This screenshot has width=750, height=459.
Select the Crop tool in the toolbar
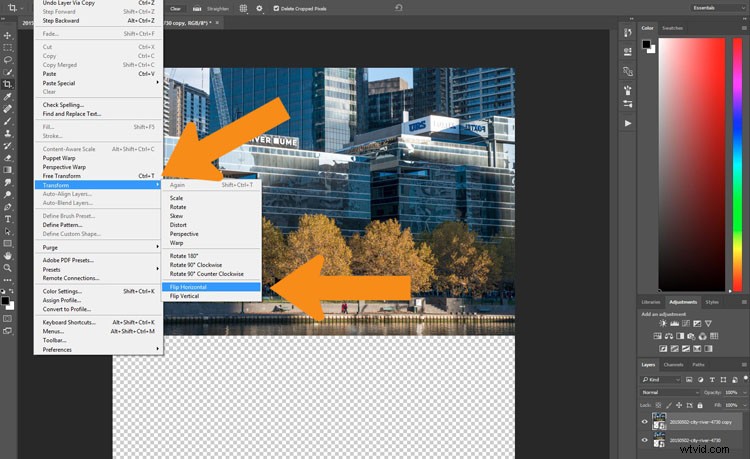(x=8, y=84)
